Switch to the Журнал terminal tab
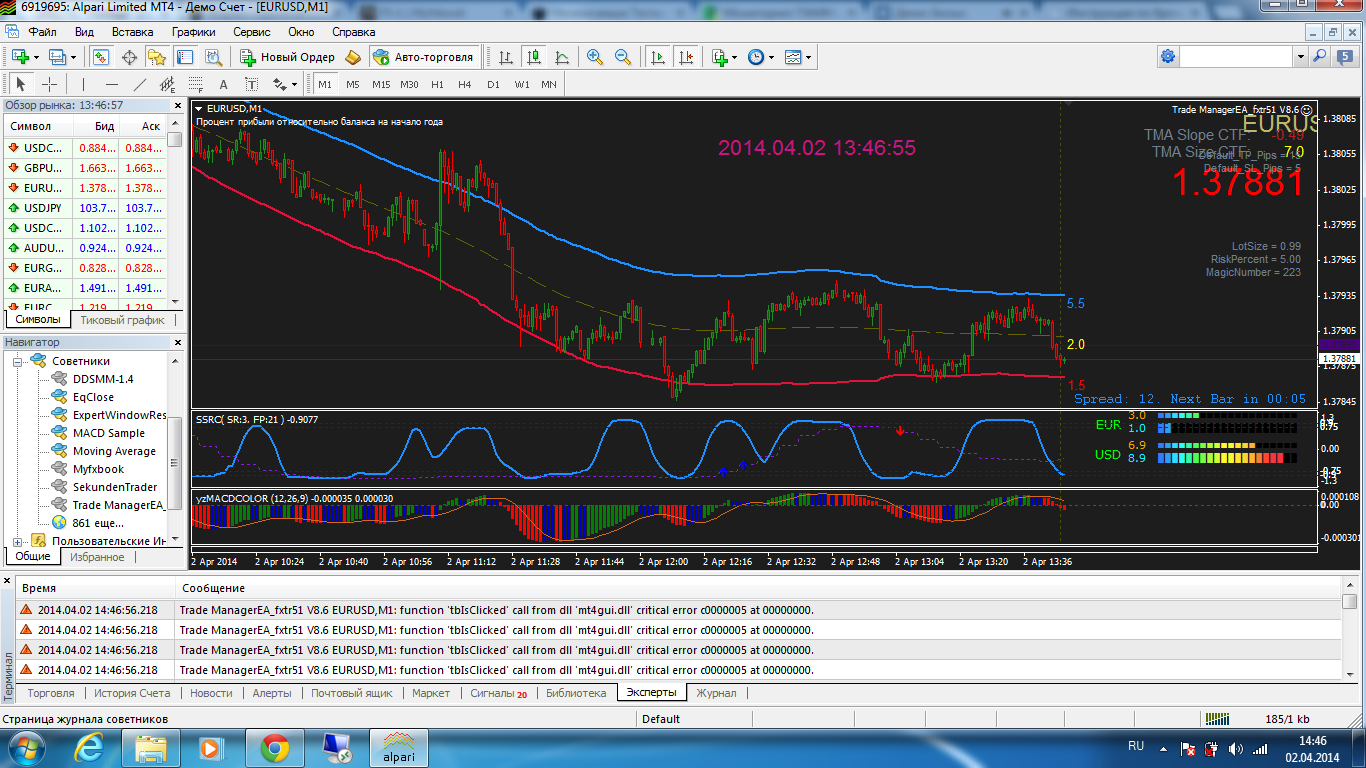The image size is (1366, 768). click(x=716, y=693)
